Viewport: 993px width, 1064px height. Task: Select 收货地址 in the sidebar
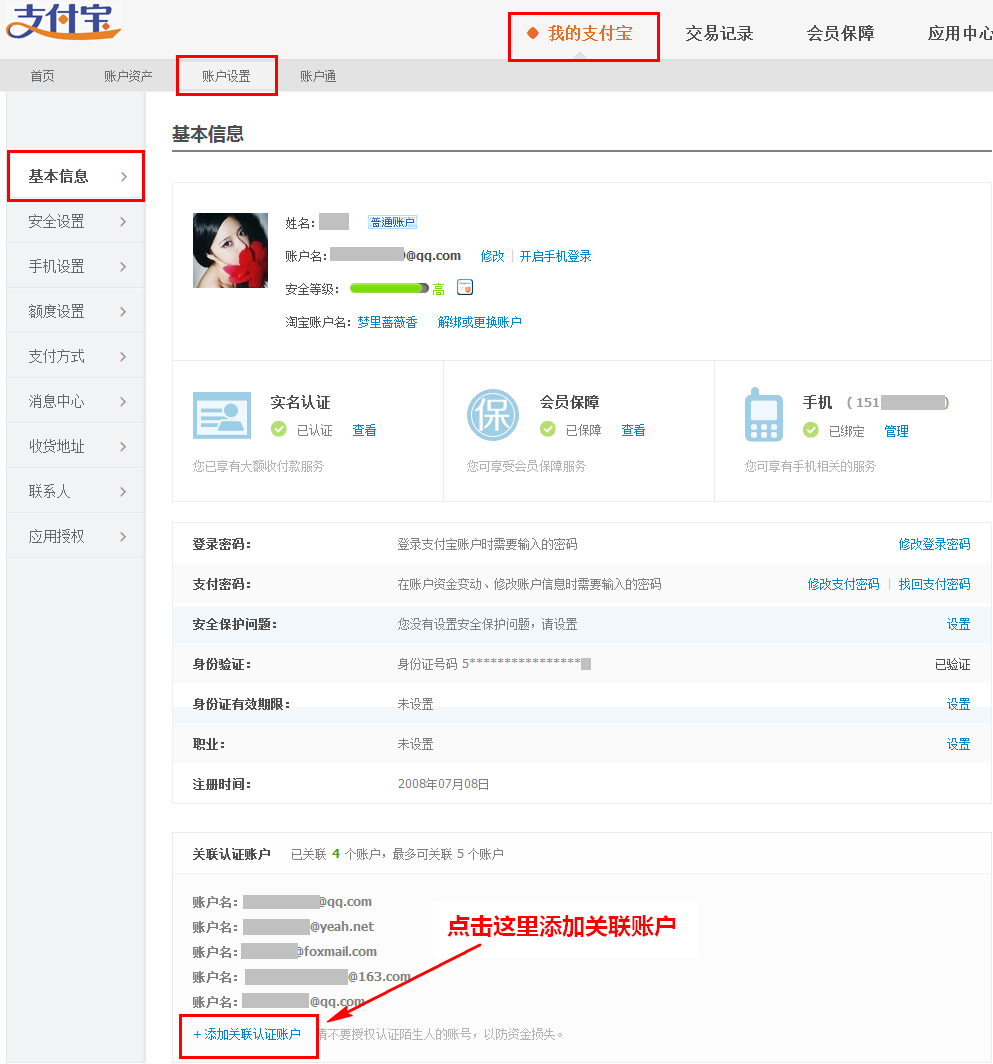75,446
